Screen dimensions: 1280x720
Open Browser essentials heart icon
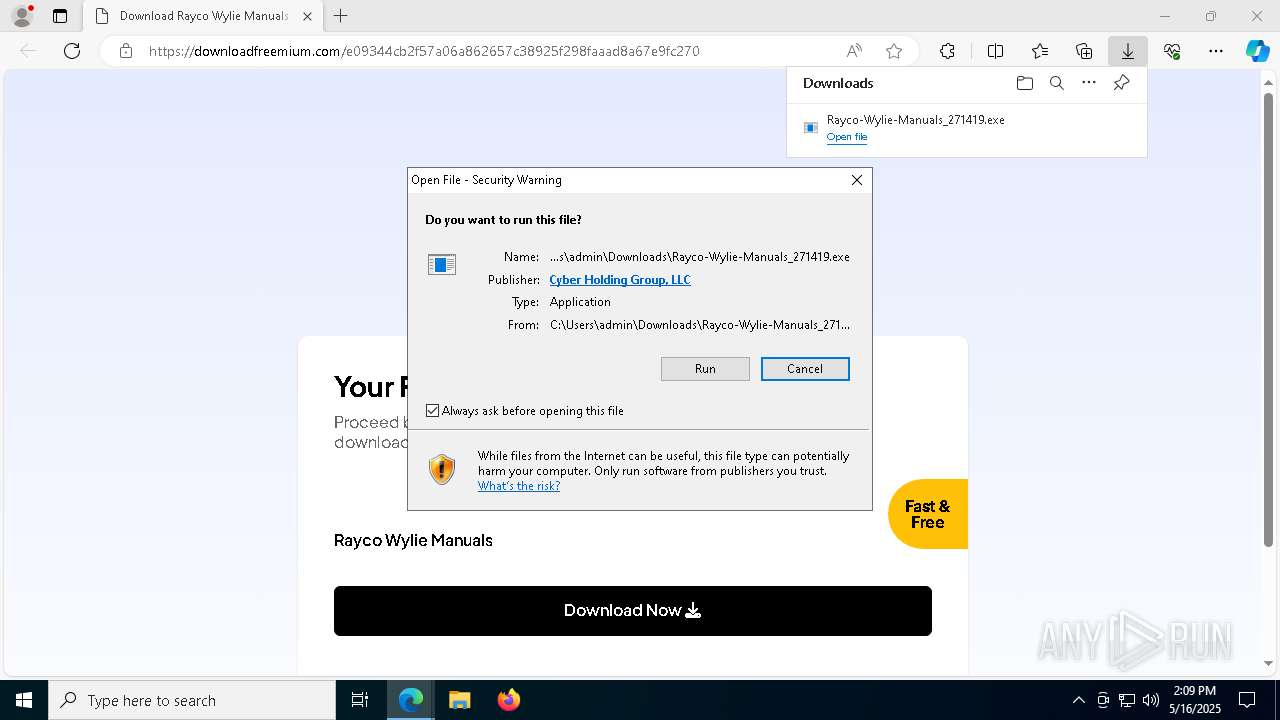coord(1172,51)
